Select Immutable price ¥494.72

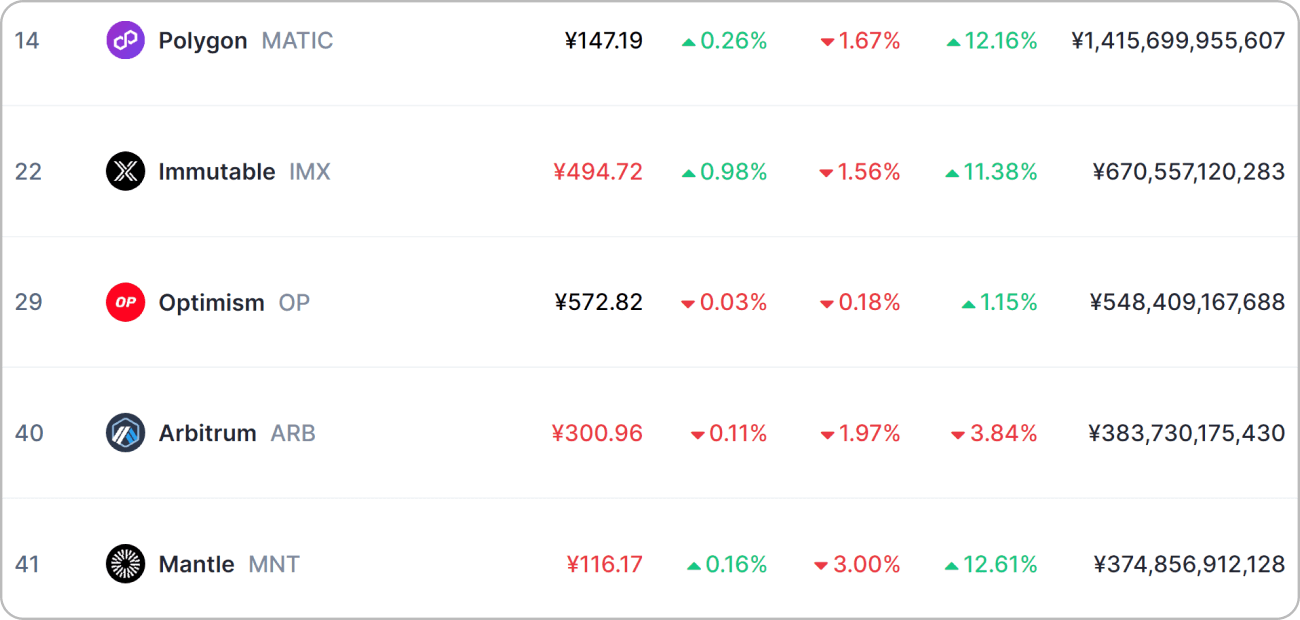(598, 172)
